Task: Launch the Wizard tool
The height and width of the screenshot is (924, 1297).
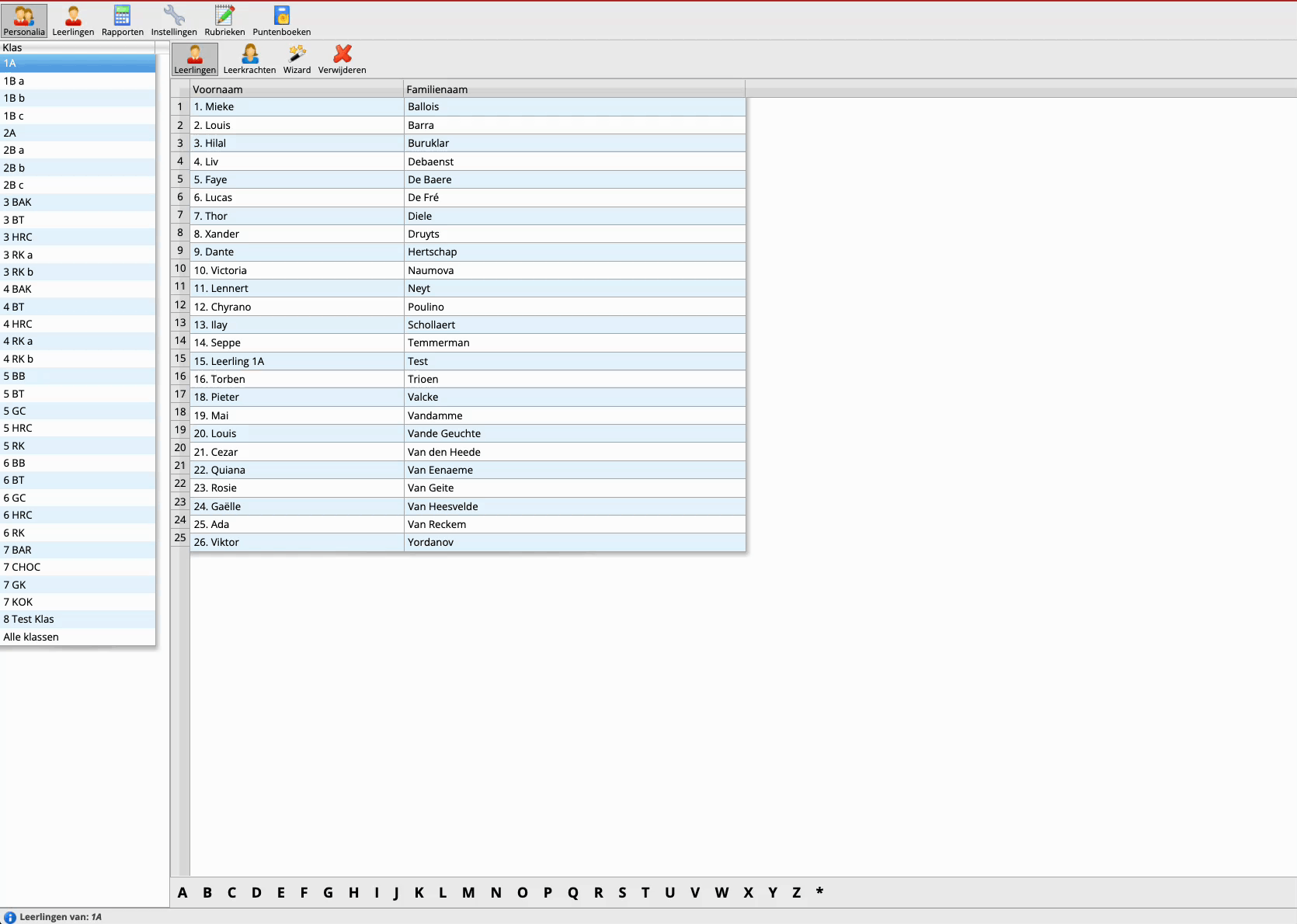Action: (297, 59)
